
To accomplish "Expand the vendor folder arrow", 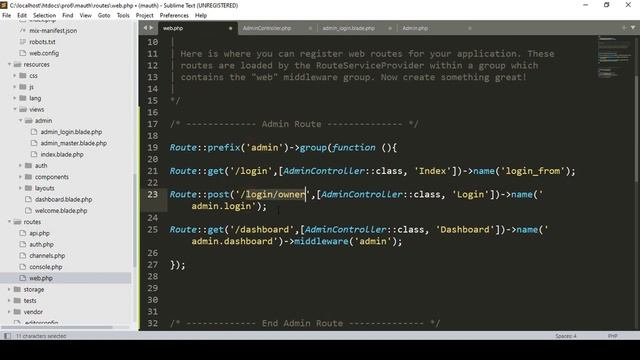I will [9, 312].
